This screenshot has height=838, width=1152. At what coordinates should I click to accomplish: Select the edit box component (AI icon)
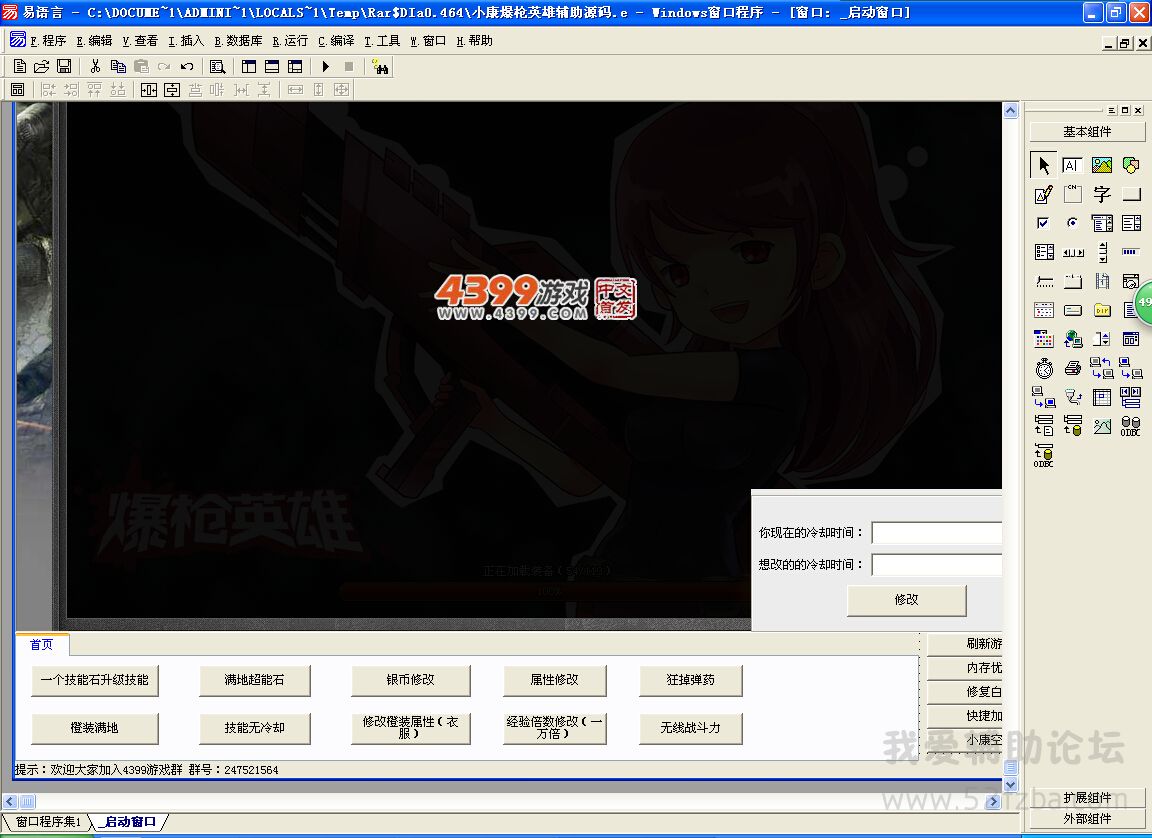click(1072, 165)
